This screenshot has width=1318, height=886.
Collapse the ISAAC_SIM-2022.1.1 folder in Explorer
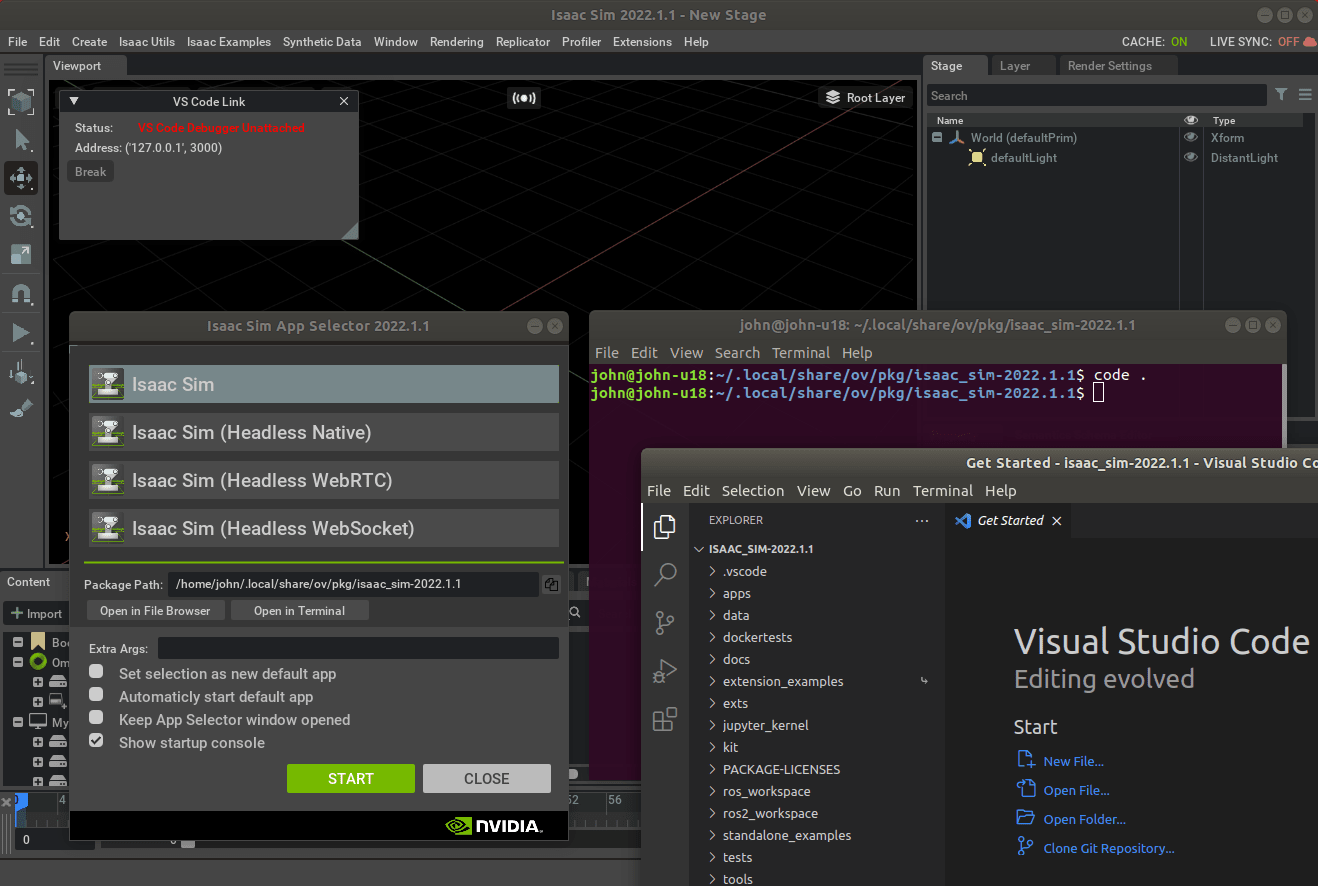tap(700, 549)
